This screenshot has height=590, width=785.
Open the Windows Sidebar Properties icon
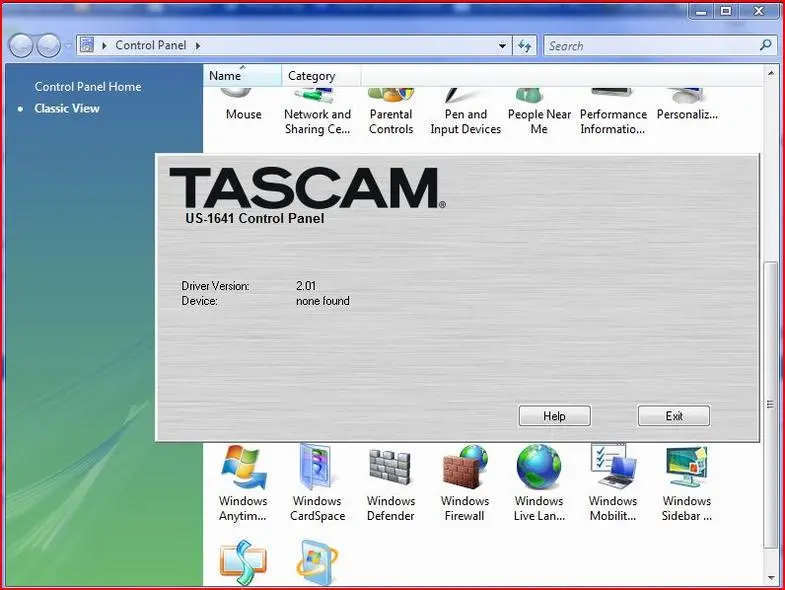pyautogui.click(x=686, y=483)
